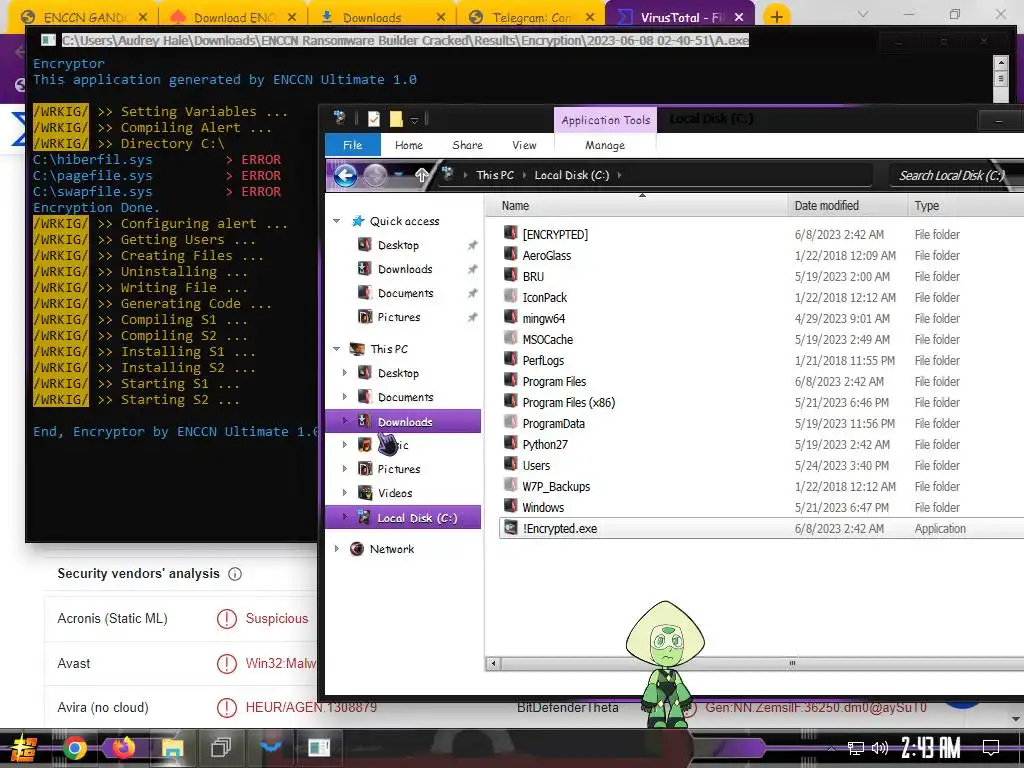Select the ProgramData folder icon
This screenshot has width=1024, height=768.
511,423
